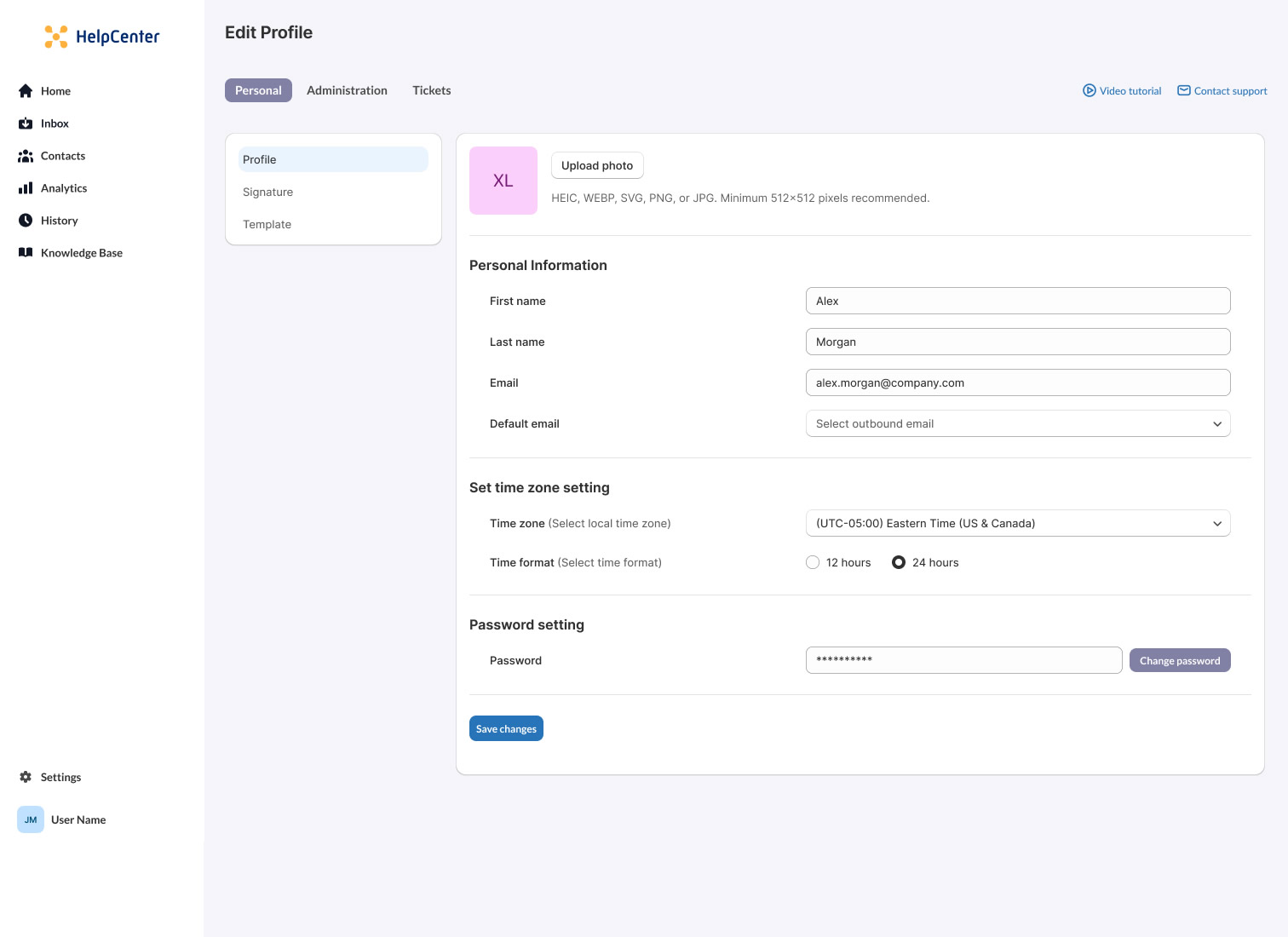Switch to the Administration tab

point(347,90)
